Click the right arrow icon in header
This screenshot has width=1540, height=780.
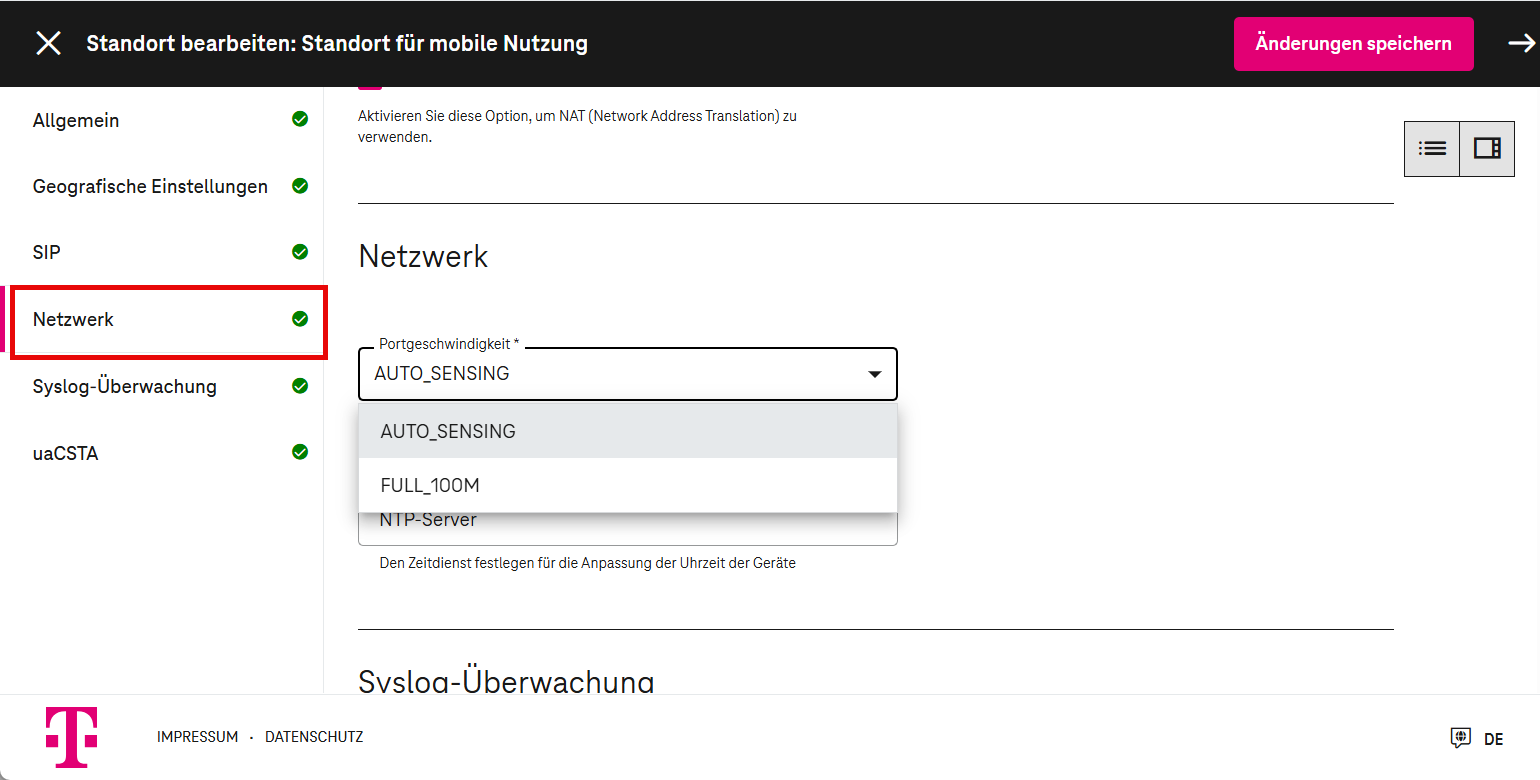coord(1521,43)
